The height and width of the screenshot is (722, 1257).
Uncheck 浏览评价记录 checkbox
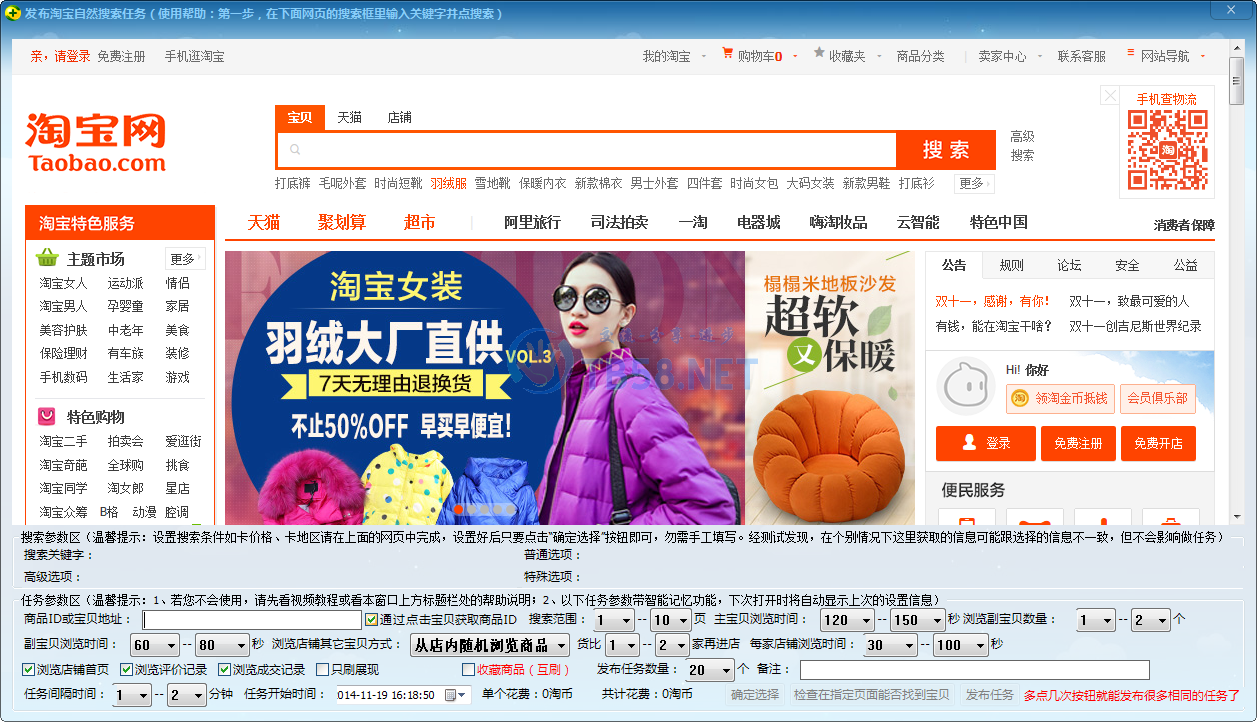point(126,669)
